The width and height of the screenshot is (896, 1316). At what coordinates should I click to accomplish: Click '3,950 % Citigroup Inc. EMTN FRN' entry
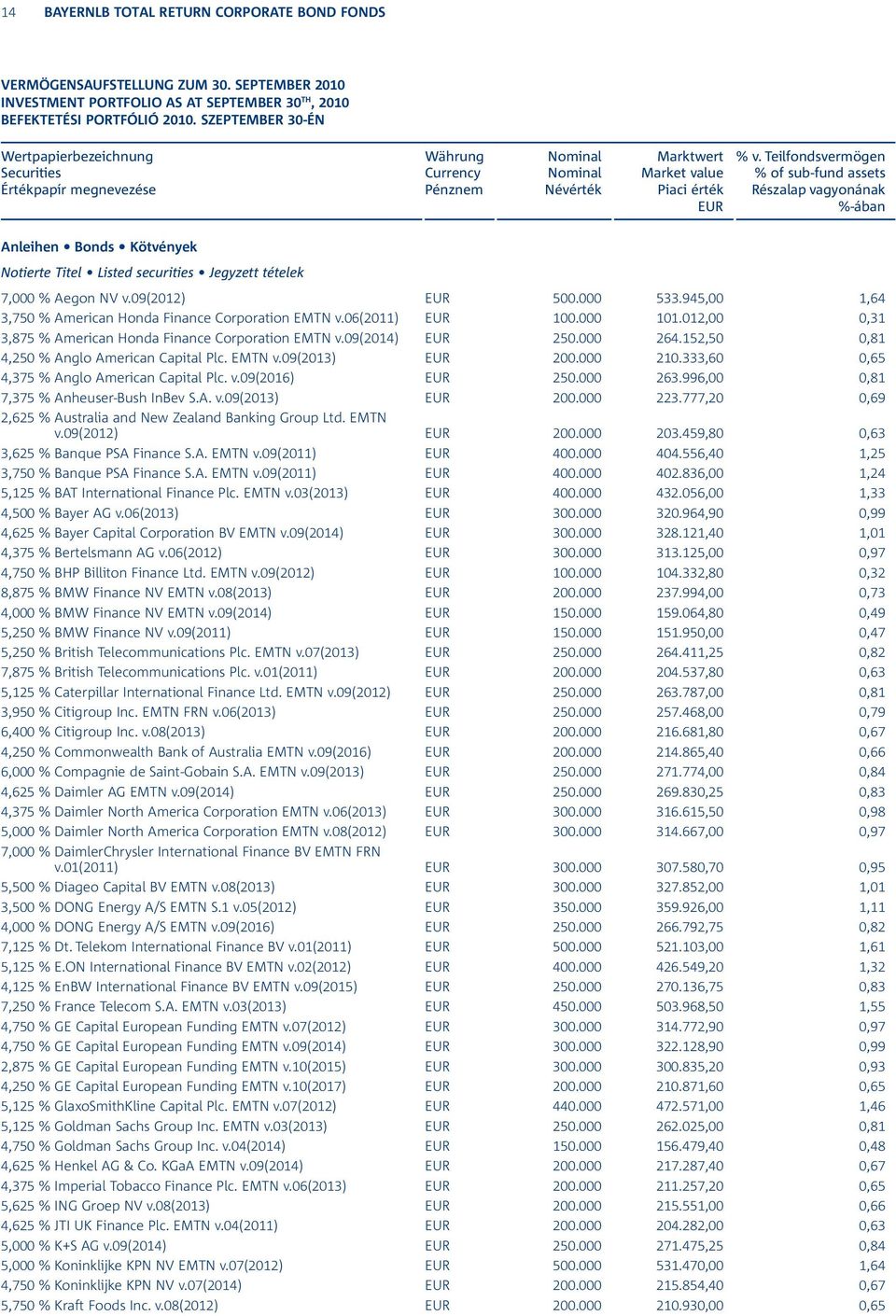(138, 712)
